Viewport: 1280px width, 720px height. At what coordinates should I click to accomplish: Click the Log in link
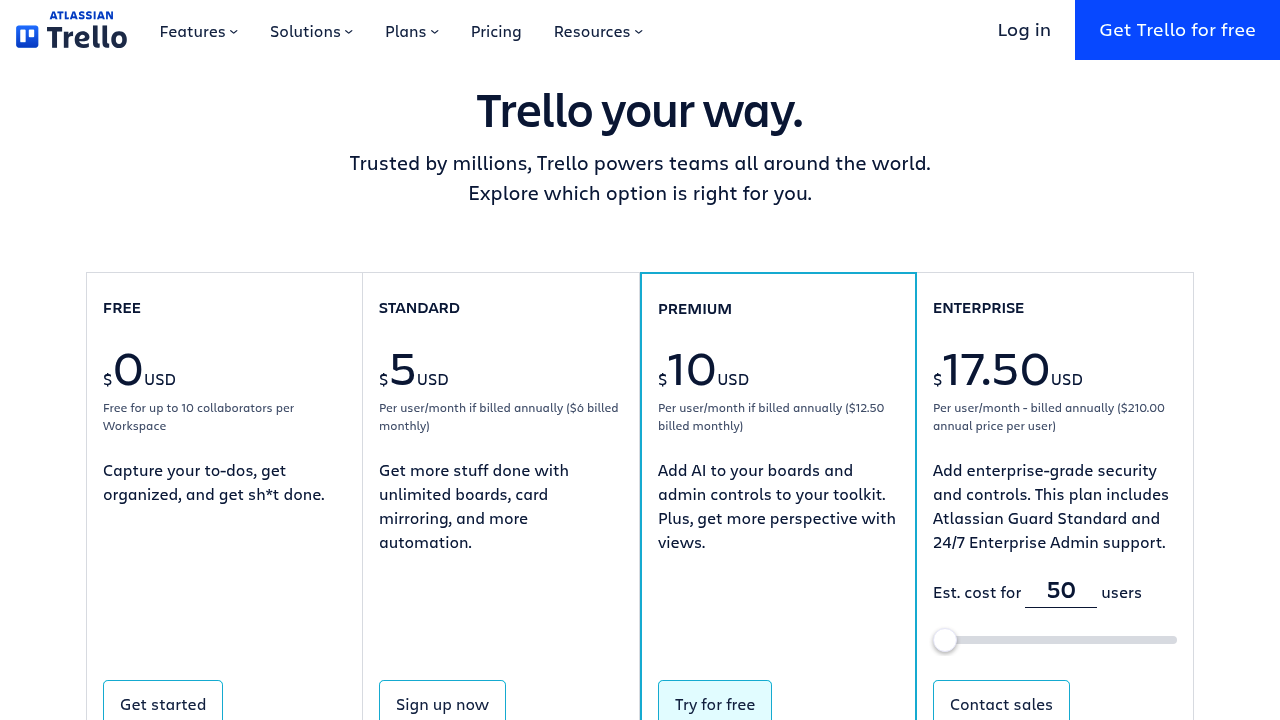coord(1024,30)
